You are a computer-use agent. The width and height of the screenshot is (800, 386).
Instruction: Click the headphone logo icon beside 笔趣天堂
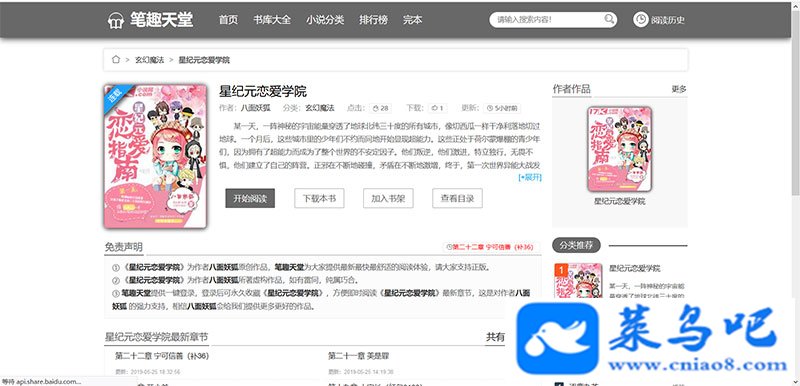coord(116,20)
